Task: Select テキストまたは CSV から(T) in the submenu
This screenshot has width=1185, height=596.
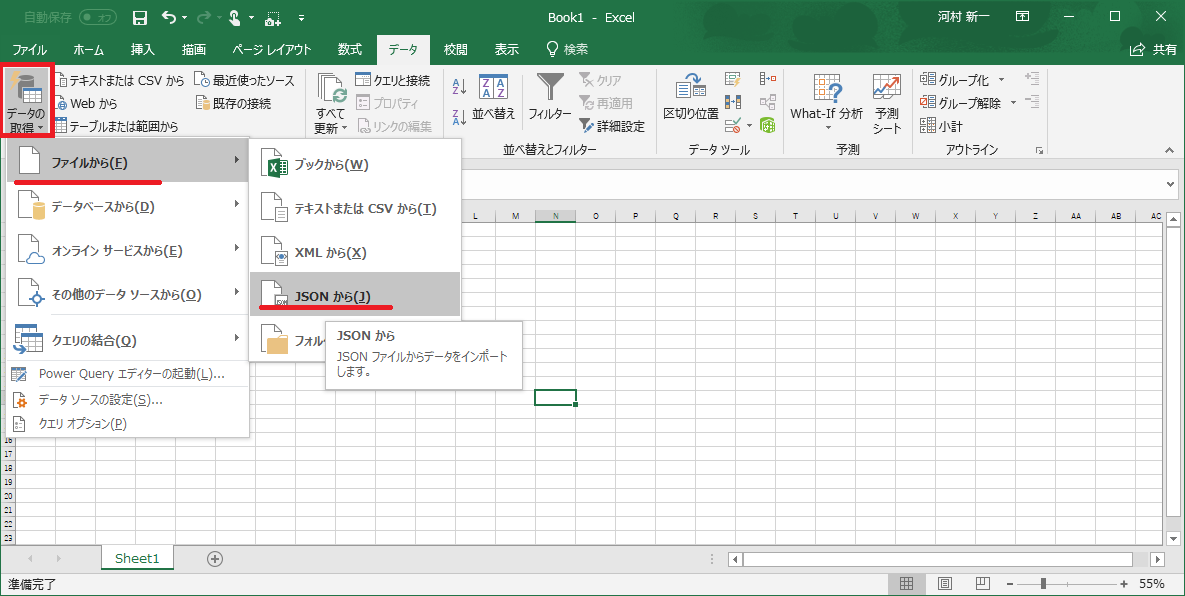Action: click(x=354, y=208)
